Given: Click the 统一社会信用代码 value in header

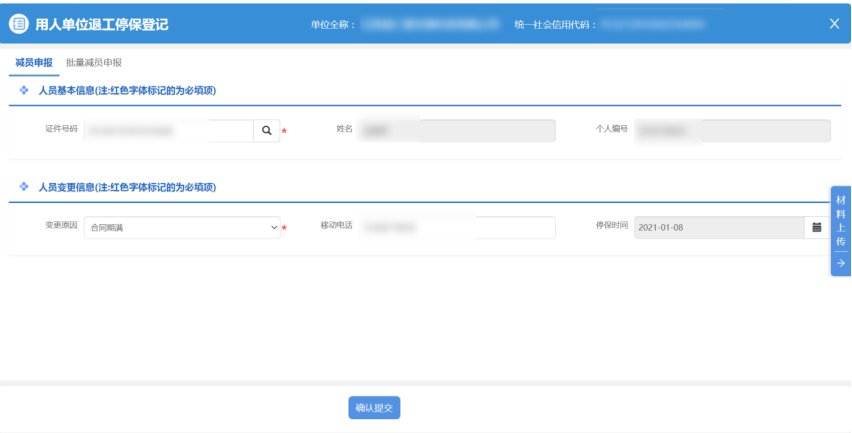Looking at the screenshot, I should (x=660, y=24).
